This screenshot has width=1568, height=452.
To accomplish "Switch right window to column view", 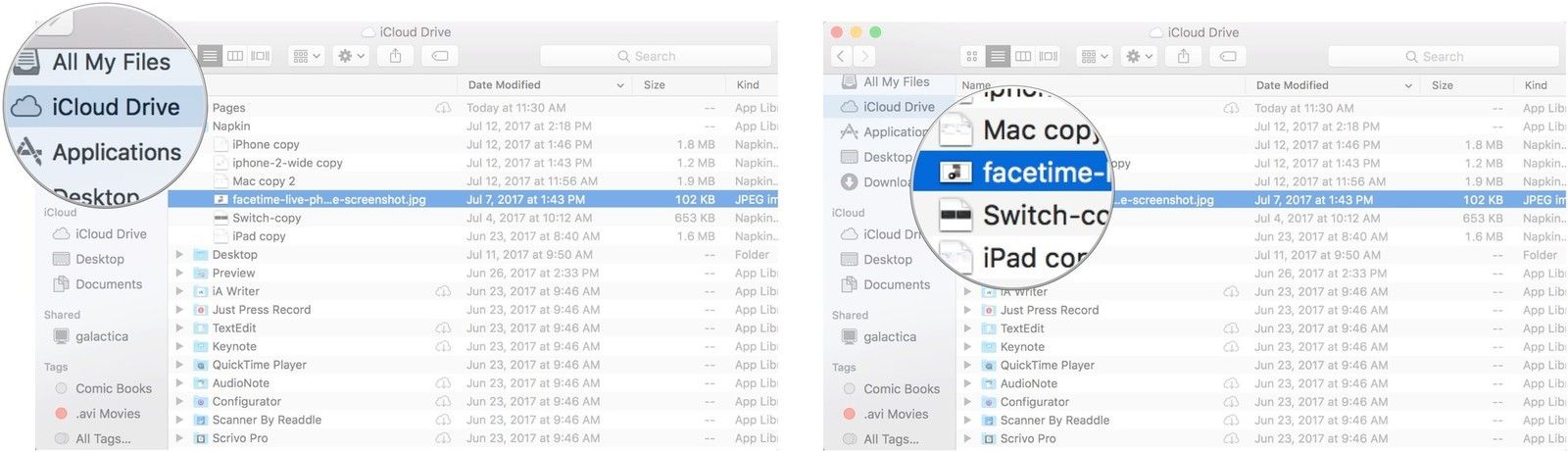I will click(1023, 57).
